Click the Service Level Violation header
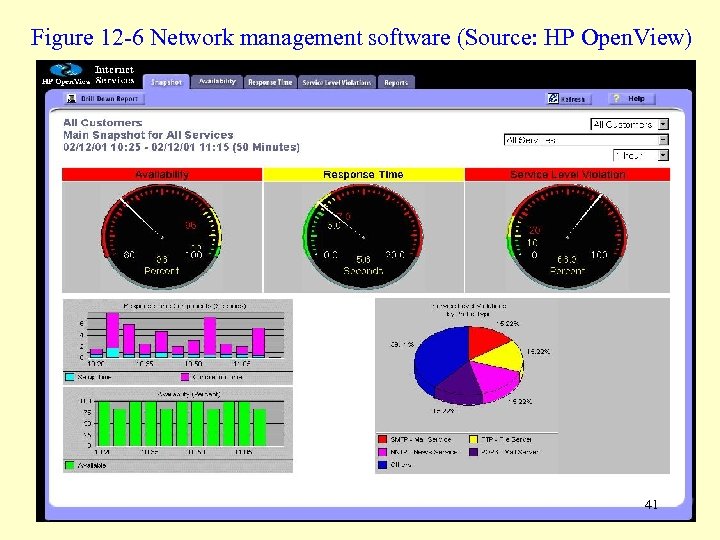 (x=568, y=174)
